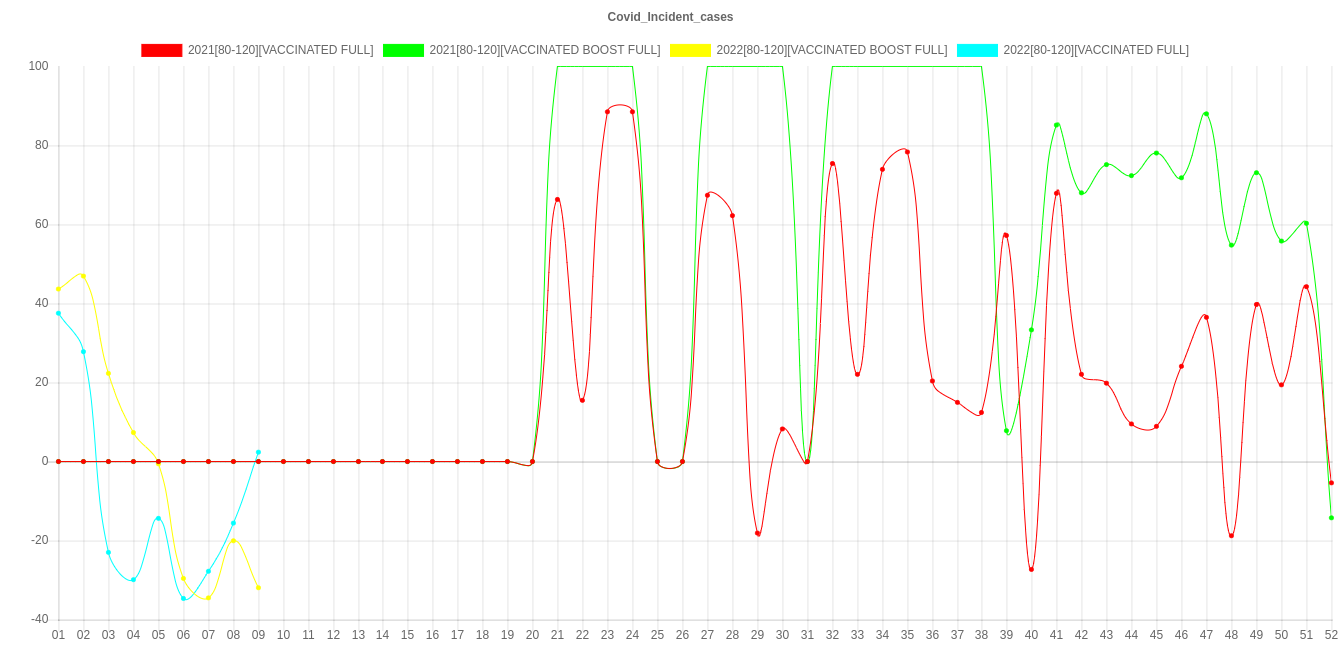Hide the 2021[80-120][VACCINATED BOOST FULL] series label
This screenshot has height=670, width=1341.
(x=544, y=50)
